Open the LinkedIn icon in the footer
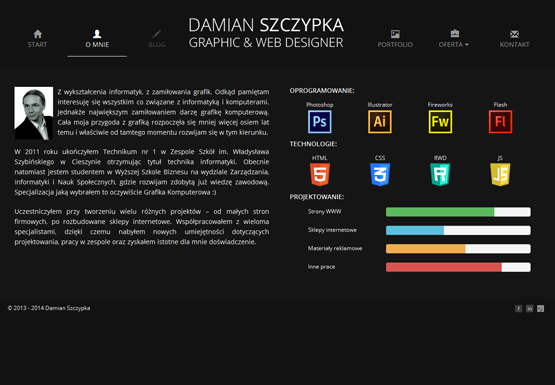The width and height of the screenshot is (555, 385). [x=530, y=309]
